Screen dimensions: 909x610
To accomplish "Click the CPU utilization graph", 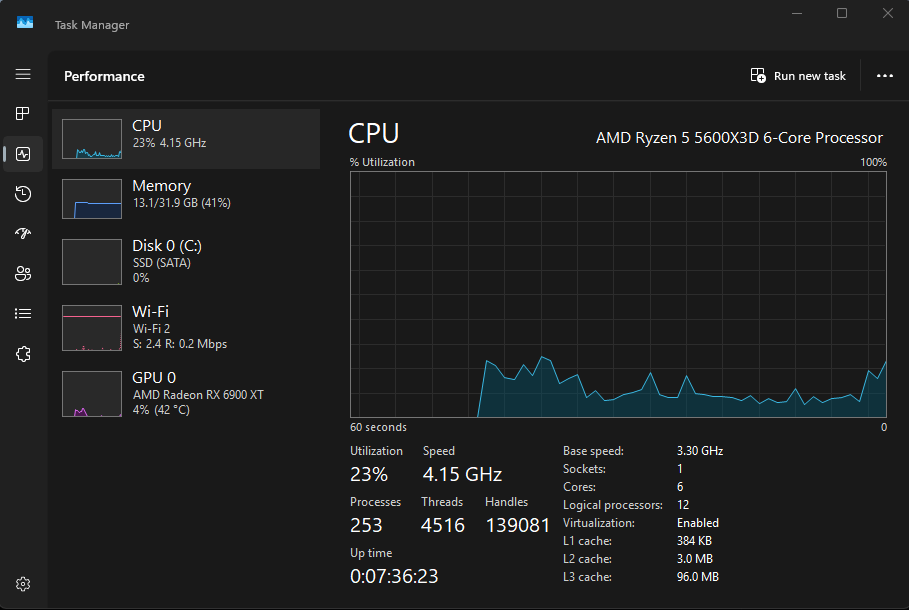I will coord(618,295).
